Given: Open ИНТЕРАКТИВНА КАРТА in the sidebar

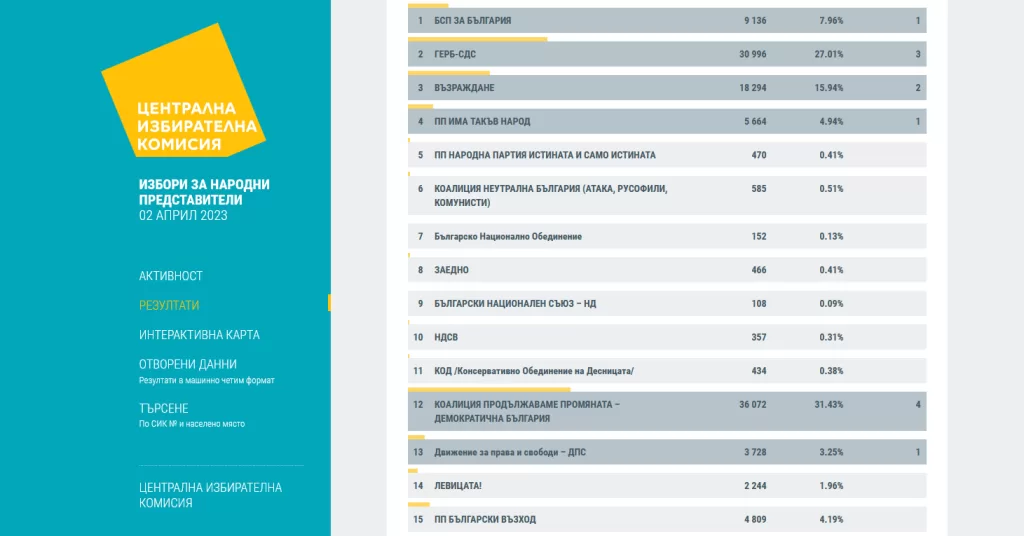Looking at the screenshot, I should pos(199,334).
